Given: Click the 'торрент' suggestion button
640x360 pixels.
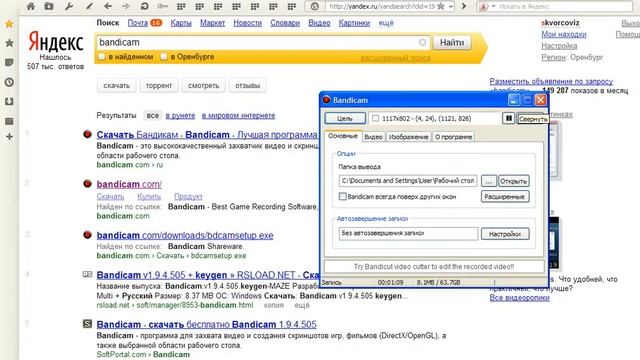Looking at the screenshot, I should [x=159, y=86].
